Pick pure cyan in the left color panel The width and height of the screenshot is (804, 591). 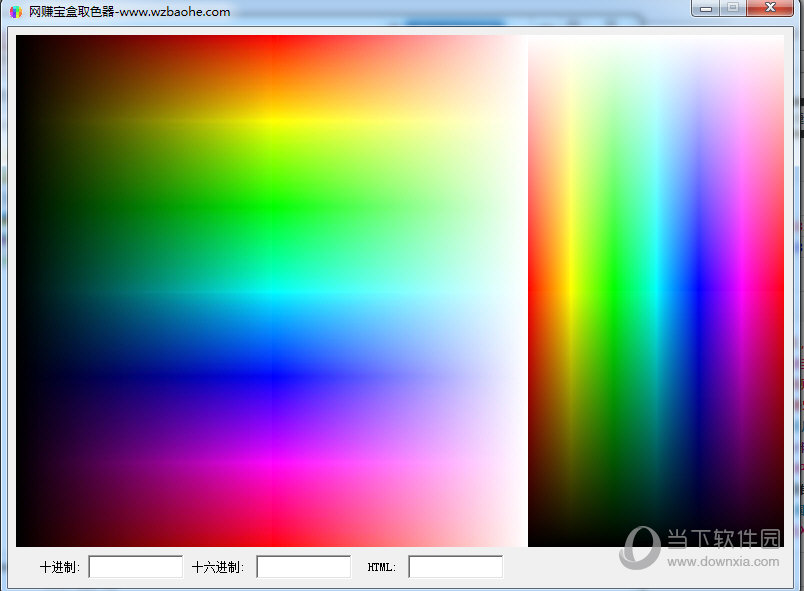pyautogui.click(x=274, y=292)
